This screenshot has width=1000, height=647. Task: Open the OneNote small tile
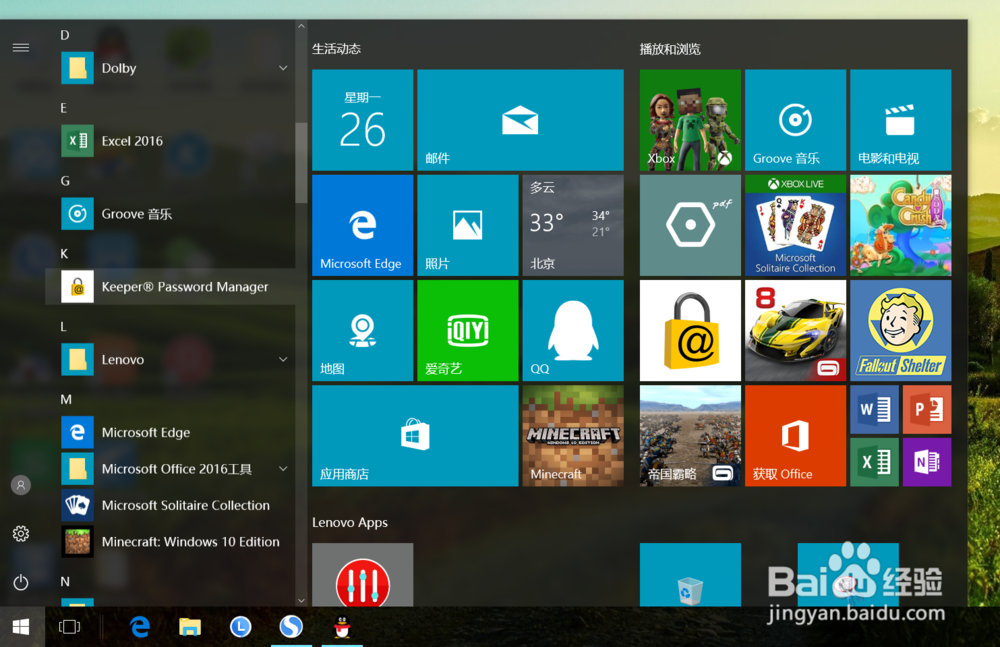coord(927,462)
